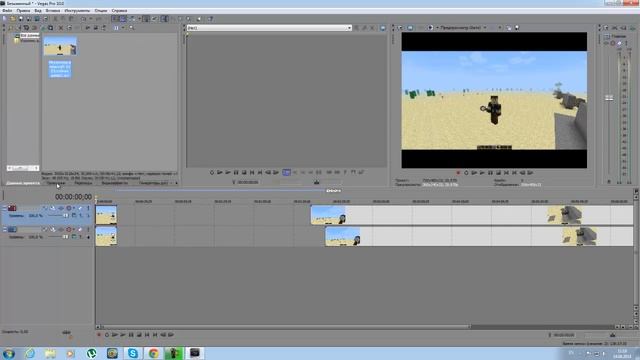Viewport: 640px width, 360px height.
Task: Open the Render As toolbar icon
Action: [37, 19]
